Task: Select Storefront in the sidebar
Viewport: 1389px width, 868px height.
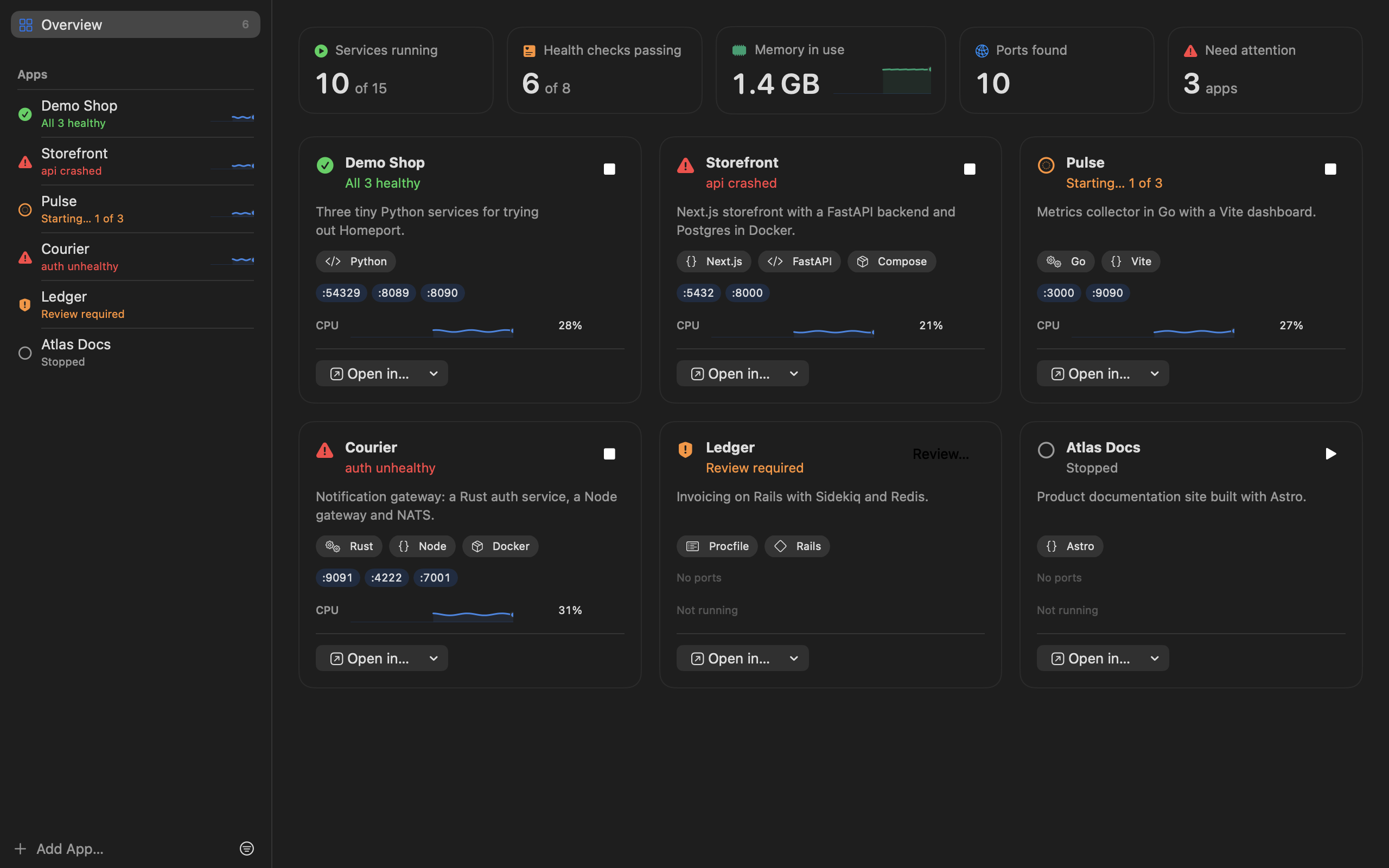Action: 136,161
